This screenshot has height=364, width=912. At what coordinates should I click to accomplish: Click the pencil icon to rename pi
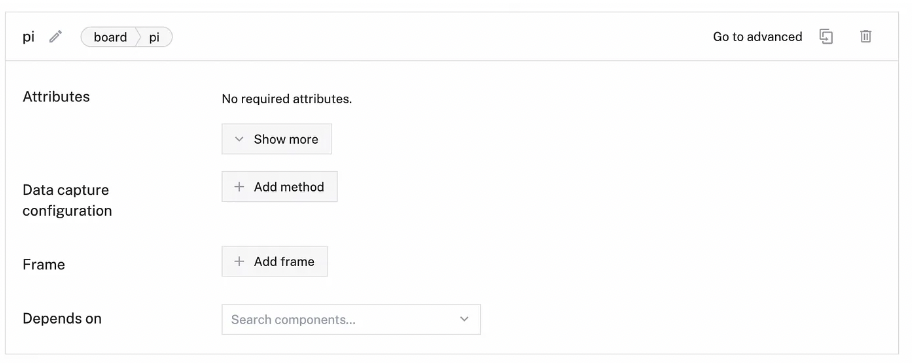click(x=55, y=37)
